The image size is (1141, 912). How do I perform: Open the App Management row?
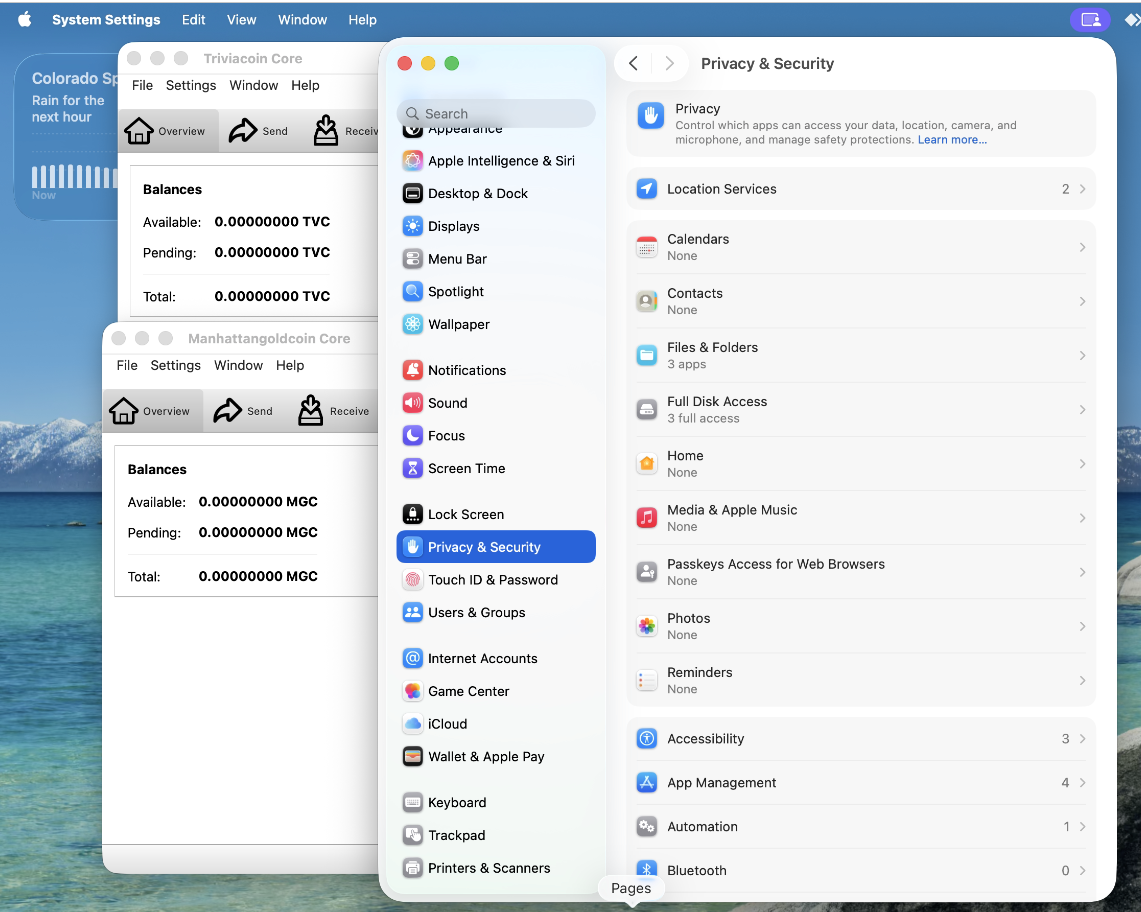point(861,783)
